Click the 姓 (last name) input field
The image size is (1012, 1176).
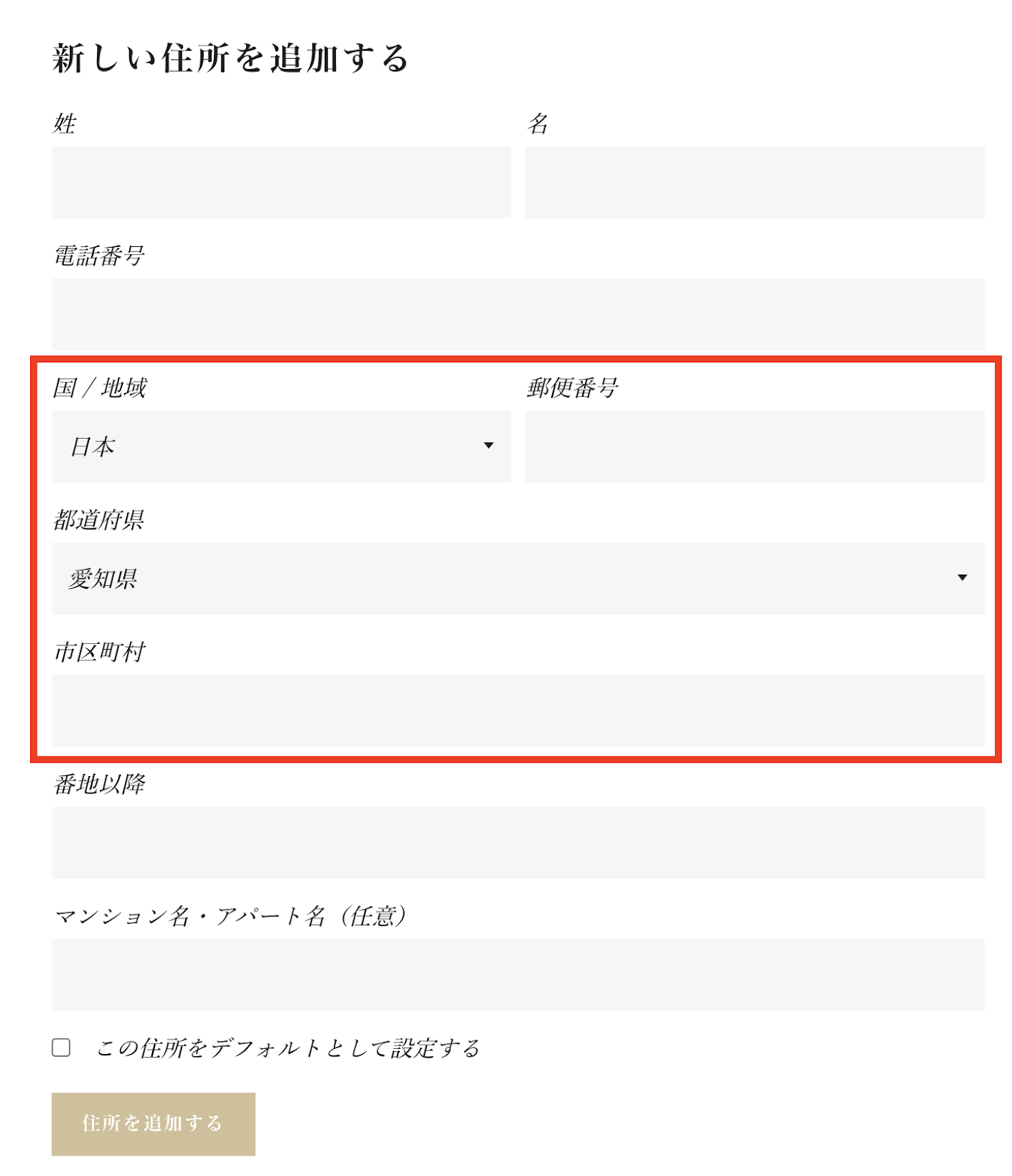(280, 182)
